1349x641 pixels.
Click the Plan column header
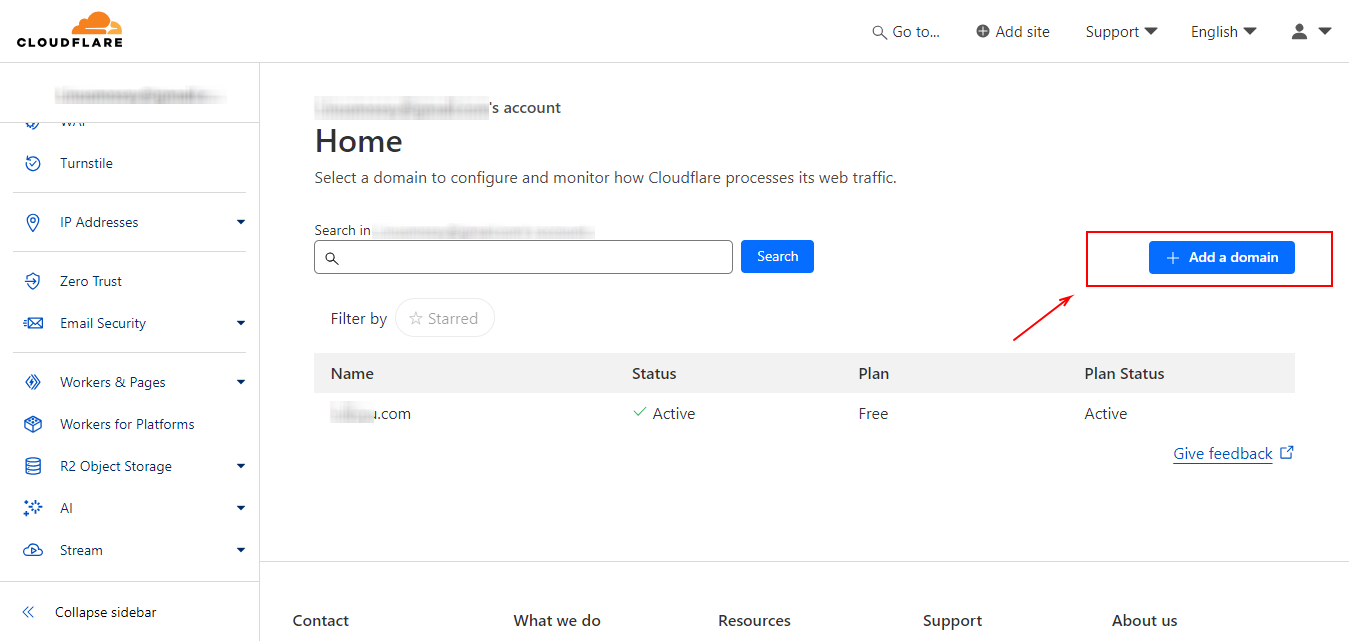click(873, 373)
